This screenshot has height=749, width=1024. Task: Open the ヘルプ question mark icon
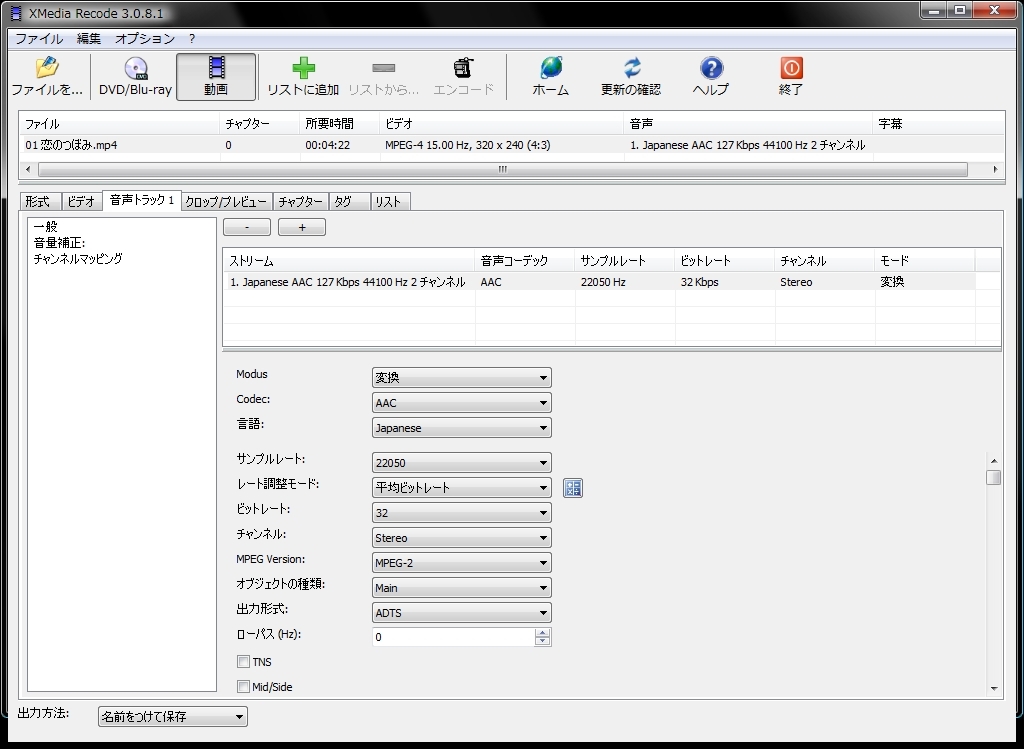(x=711, y=68)
